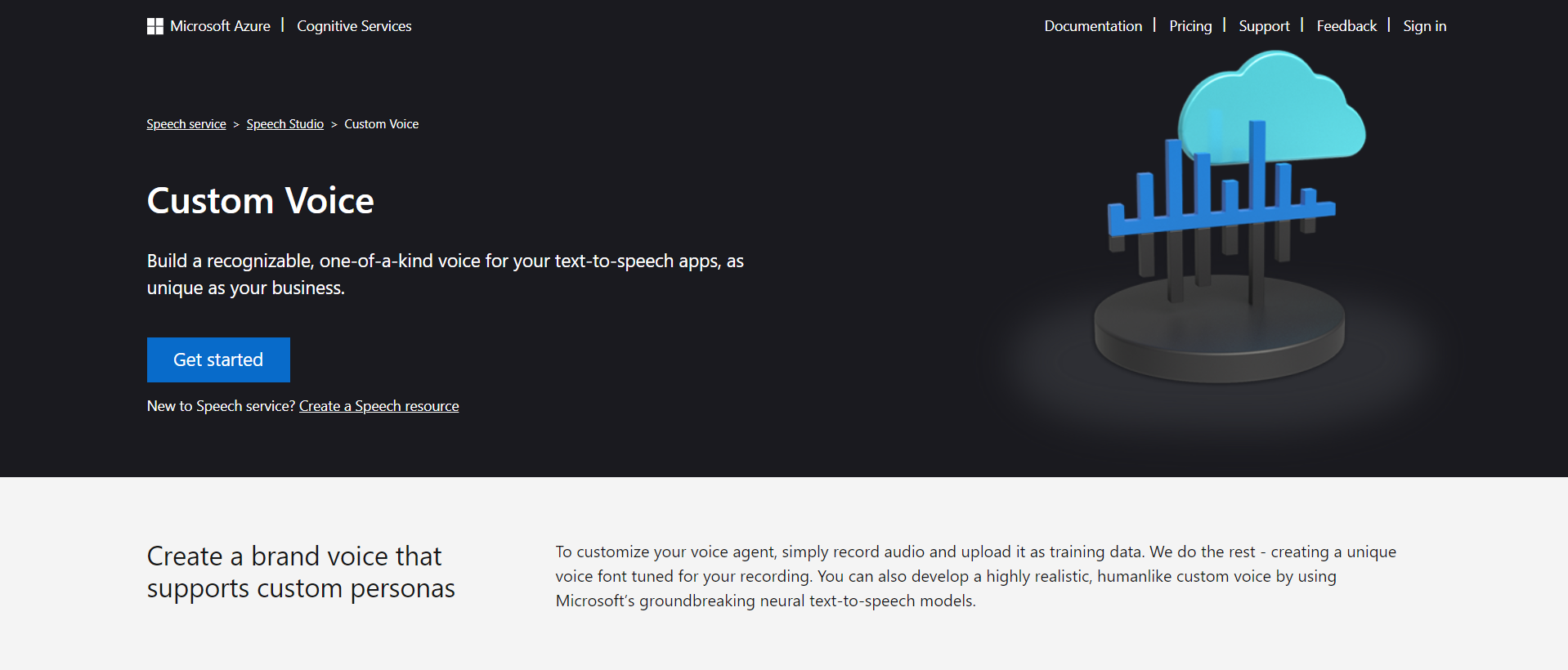Click the Custom Voice breadcrumb item

(381, 124)
